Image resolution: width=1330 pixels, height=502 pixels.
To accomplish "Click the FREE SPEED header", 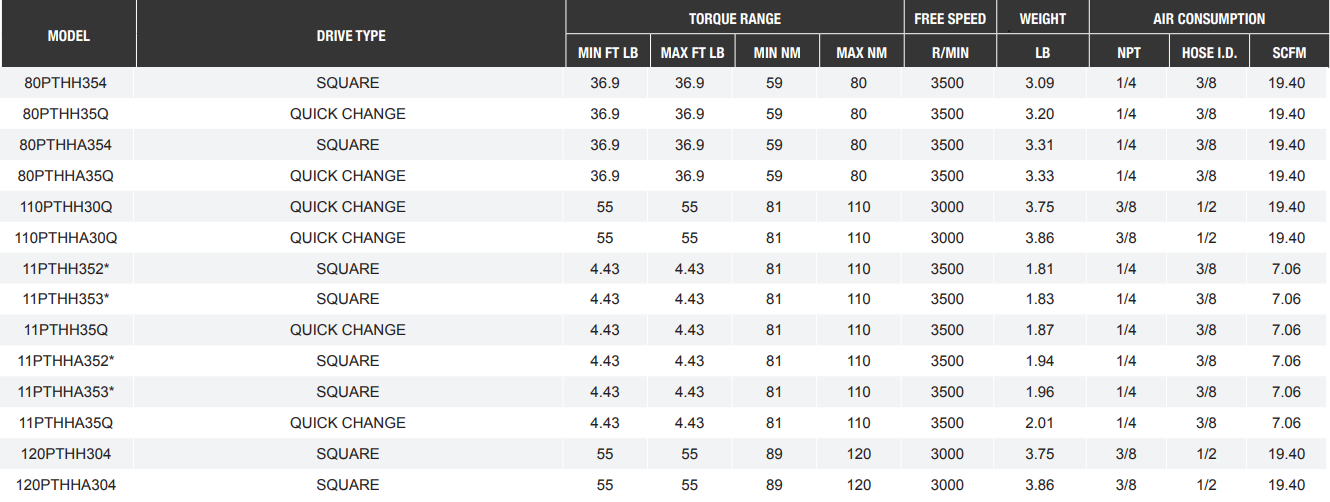I will click(950, 18).
